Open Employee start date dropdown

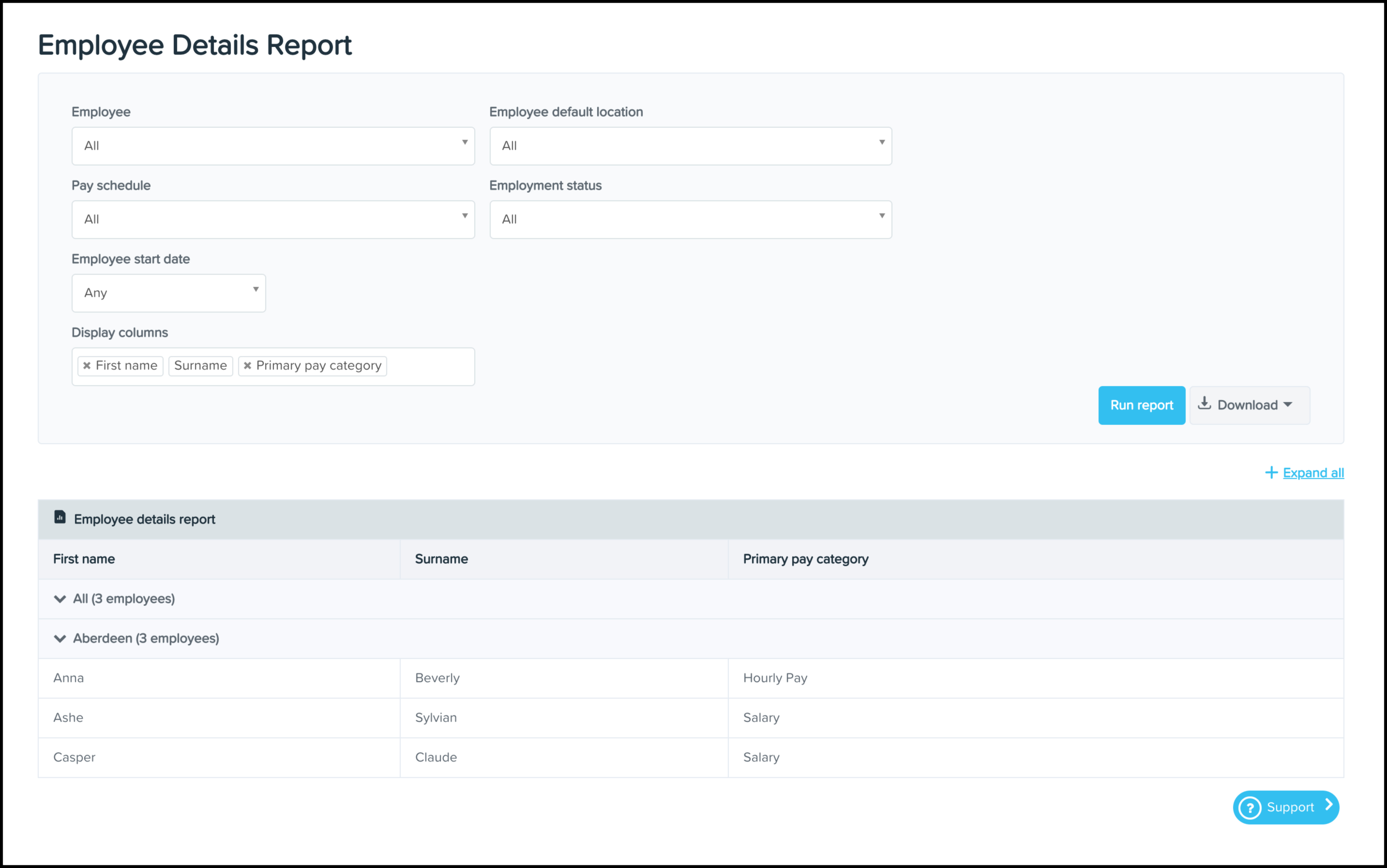168,293
